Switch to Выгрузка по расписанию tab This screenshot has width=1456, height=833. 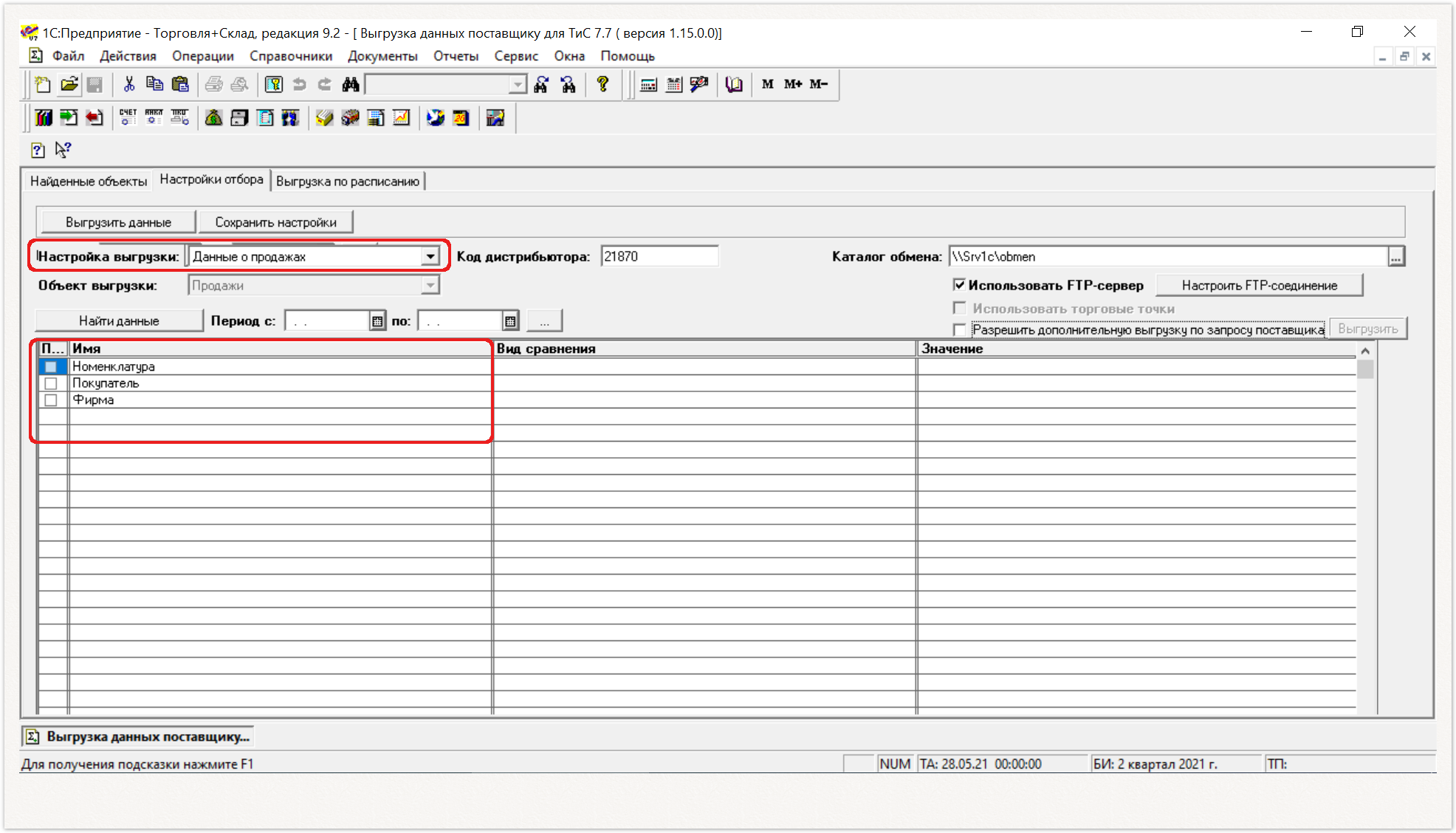tap(348, 182)
